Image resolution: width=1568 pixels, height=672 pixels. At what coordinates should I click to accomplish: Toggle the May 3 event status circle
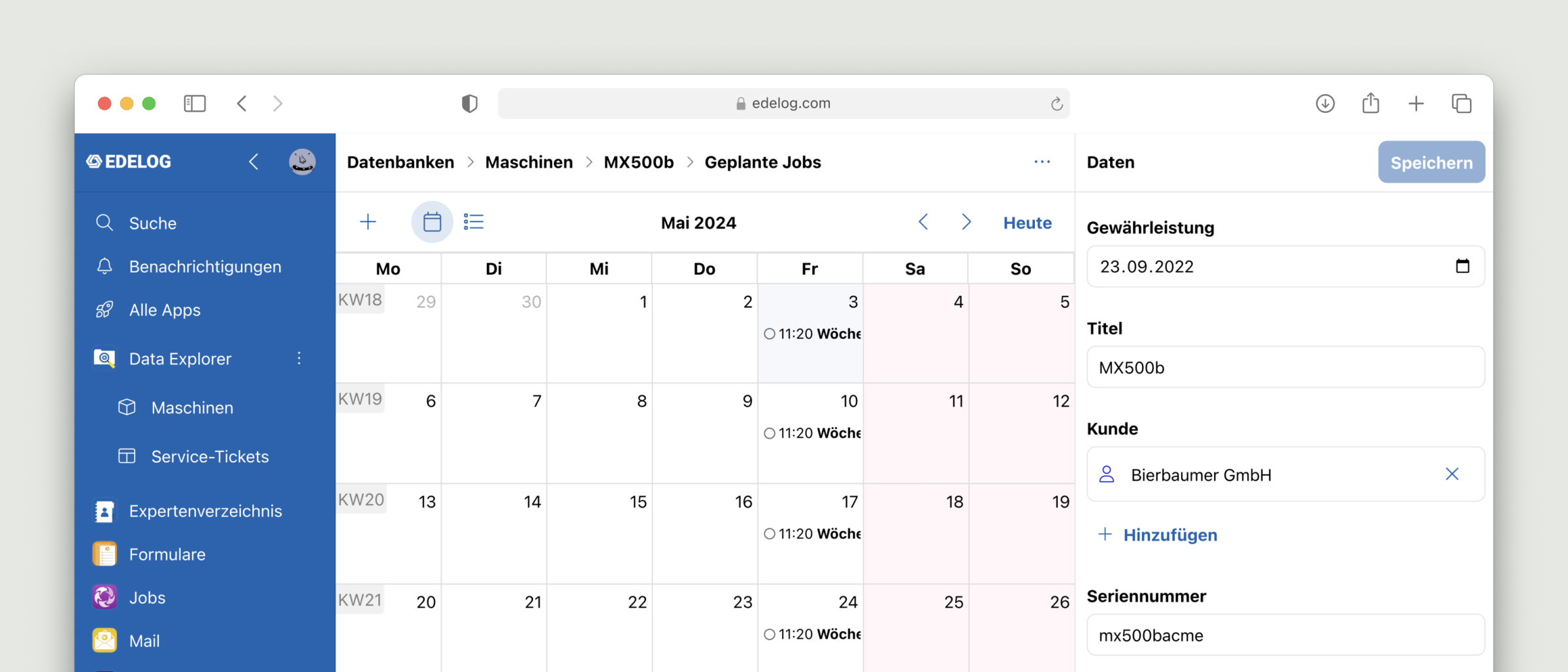click(x=770, y=334)
